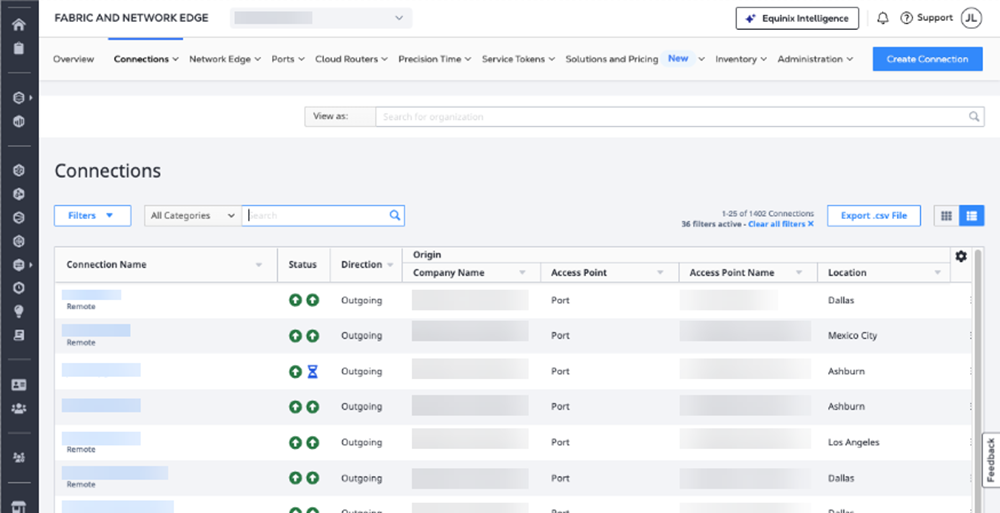
Task: Open the Ports menu
Action: [288, 59]
